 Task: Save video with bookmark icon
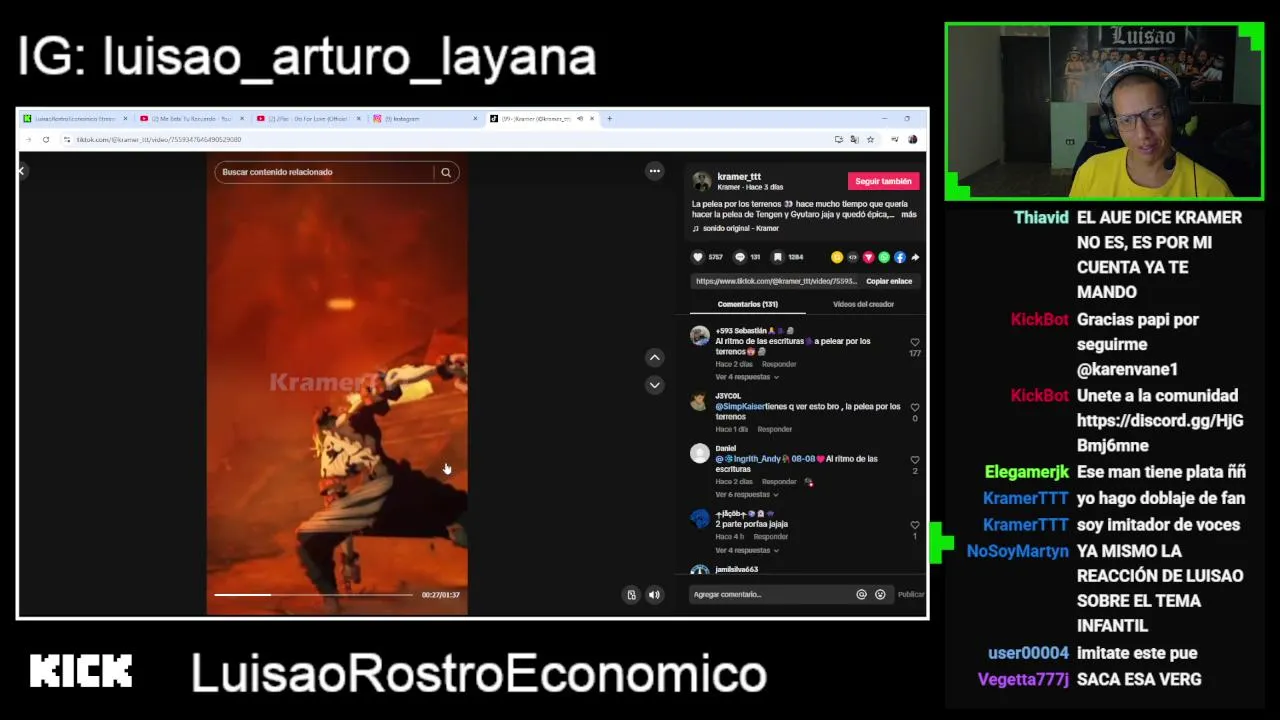777,257
